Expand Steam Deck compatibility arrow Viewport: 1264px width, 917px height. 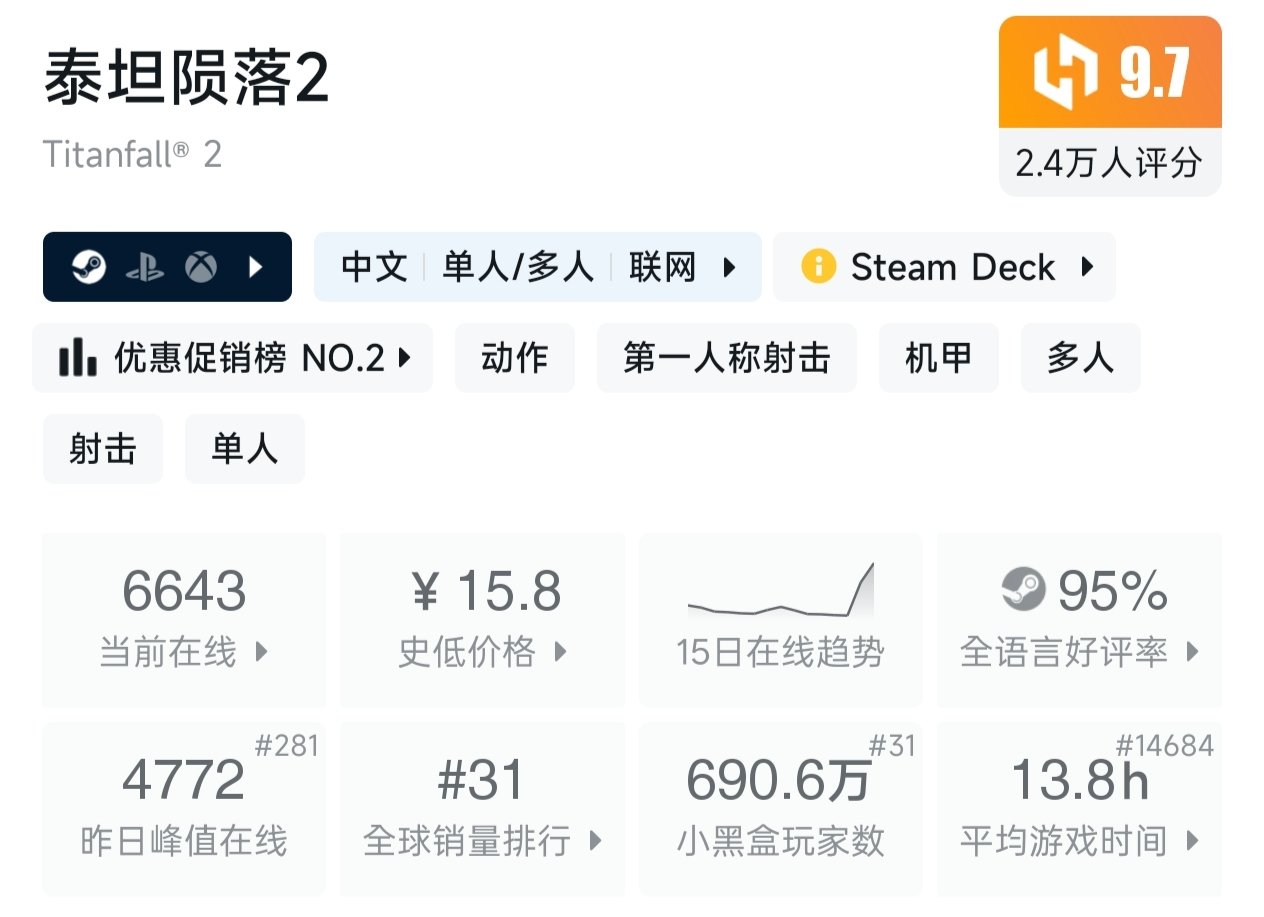click(x=1088, y=267)
